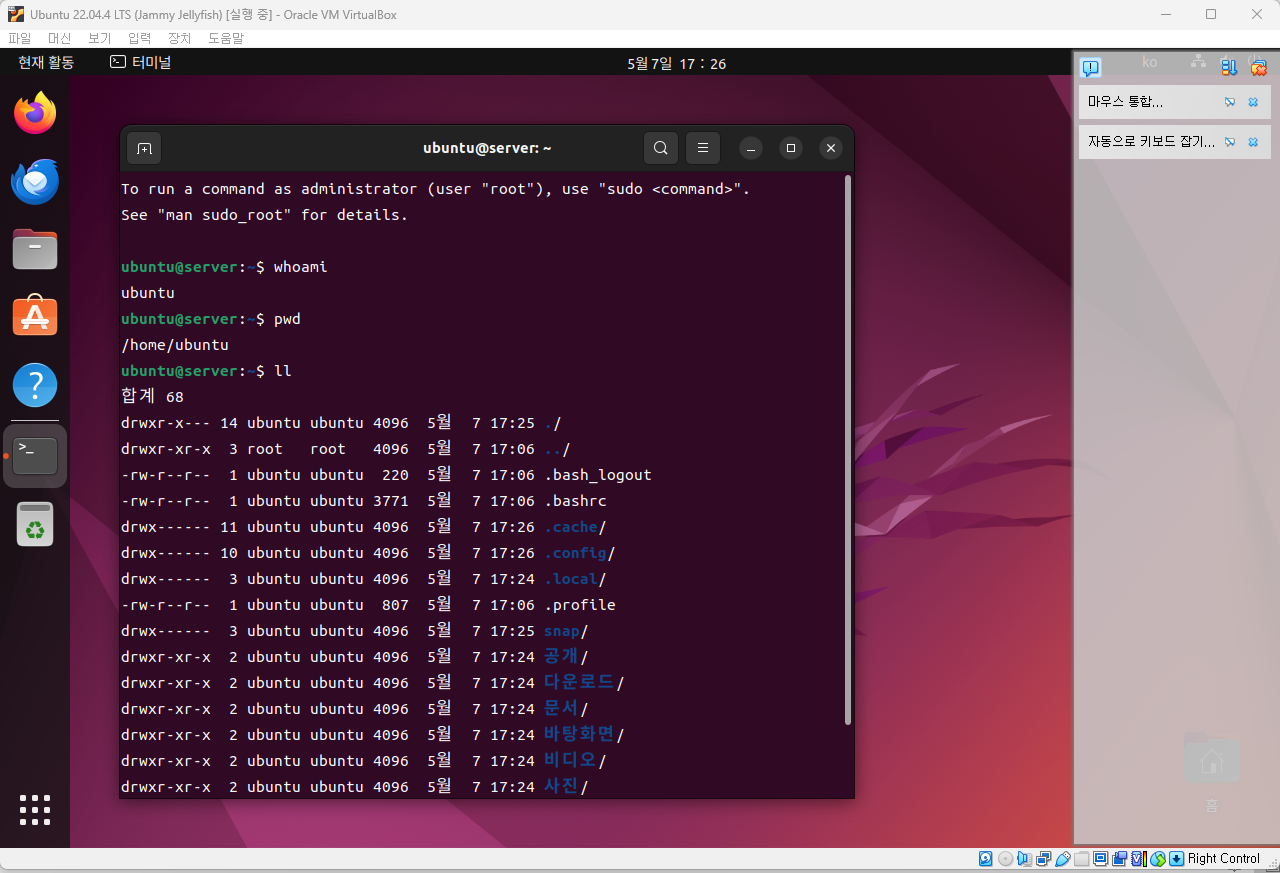
Task: Select the 사진/ directory name
Action: pyautogui.click(x=566, y=787)
